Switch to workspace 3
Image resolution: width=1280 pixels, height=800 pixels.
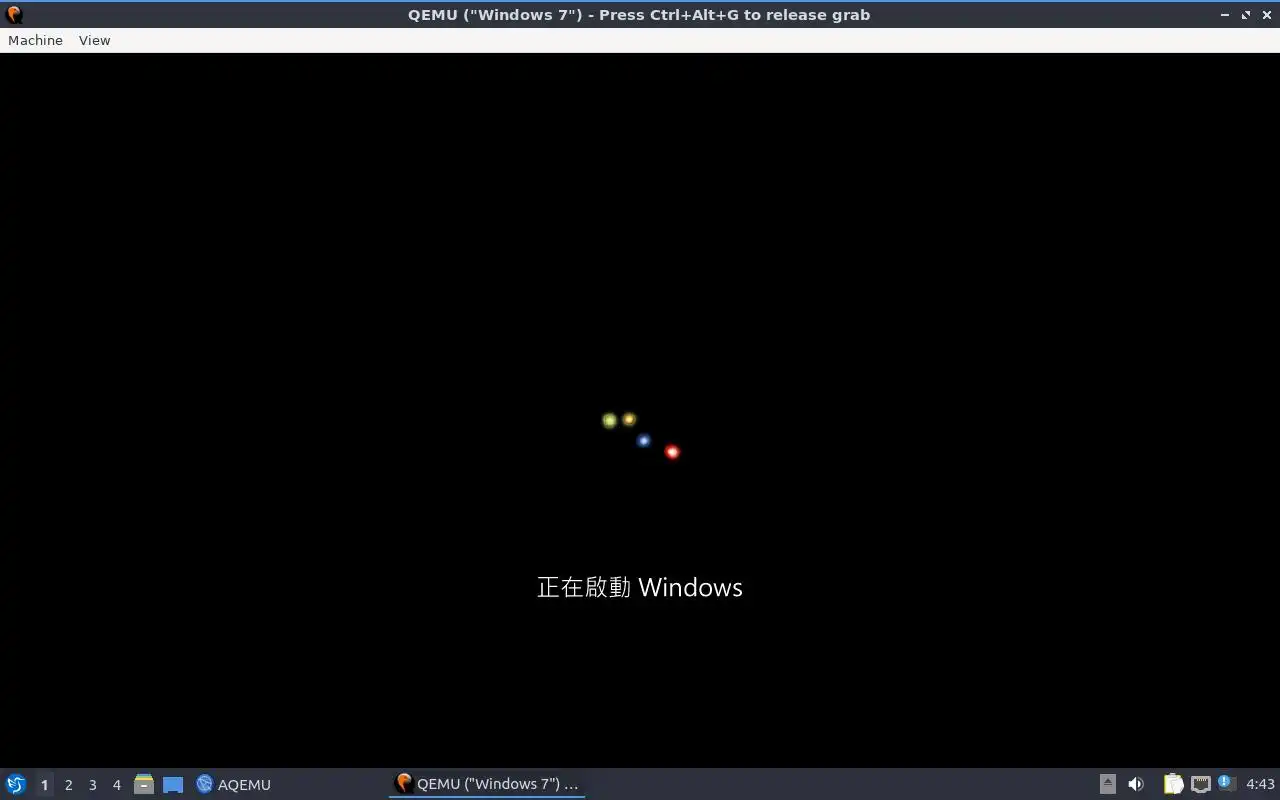click(x=92, y=785)
